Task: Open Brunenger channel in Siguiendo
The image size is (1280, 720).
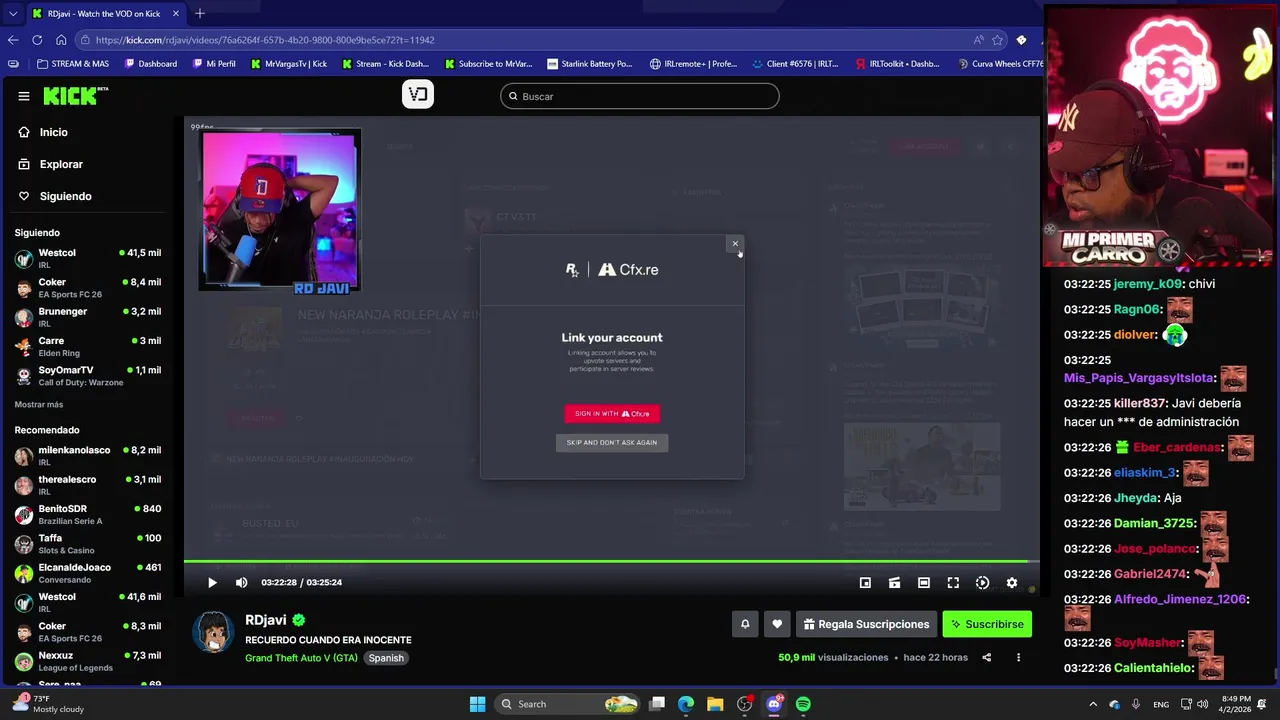Action: pos(88,317)
